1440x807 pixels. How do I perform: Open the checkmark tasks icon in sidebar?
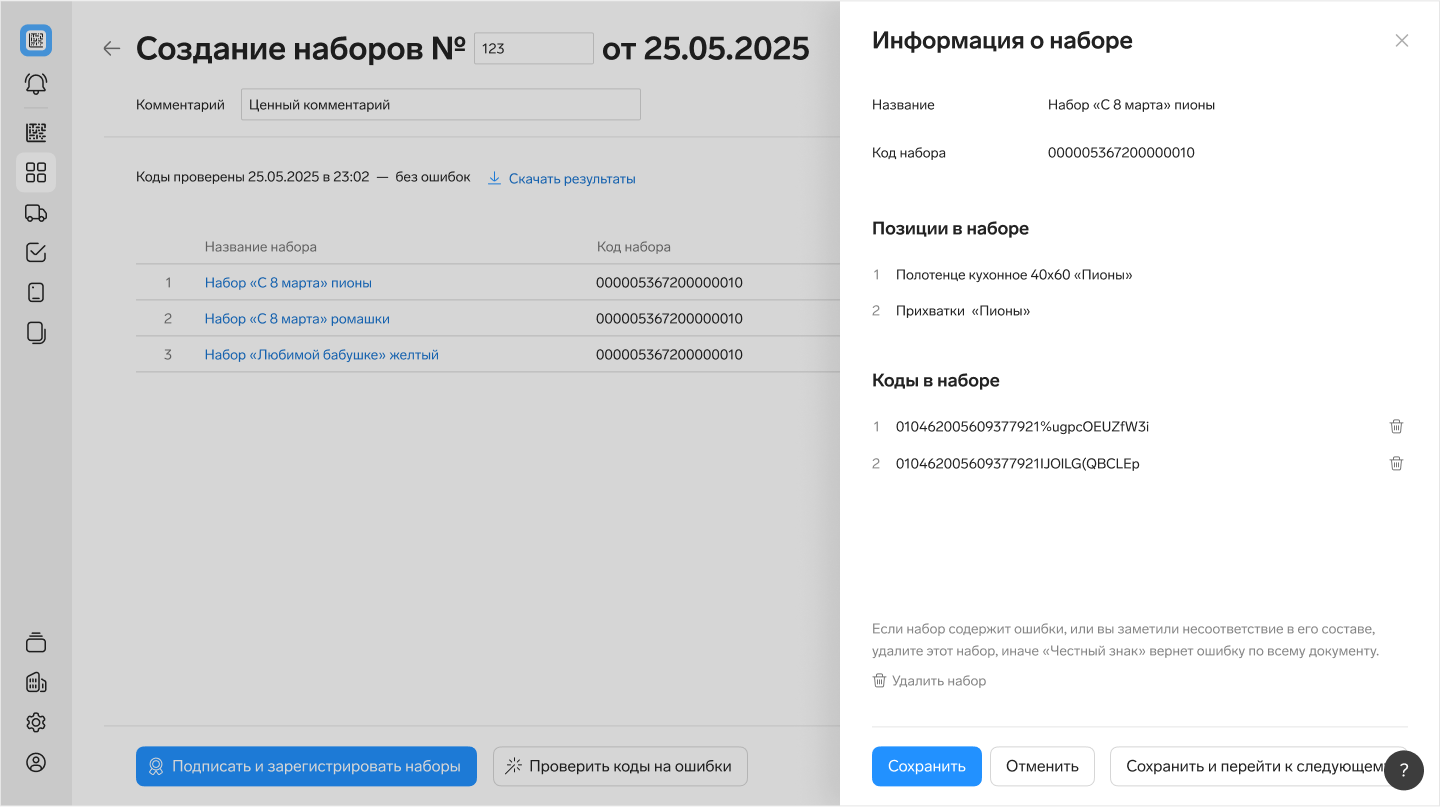coord(36,253)
